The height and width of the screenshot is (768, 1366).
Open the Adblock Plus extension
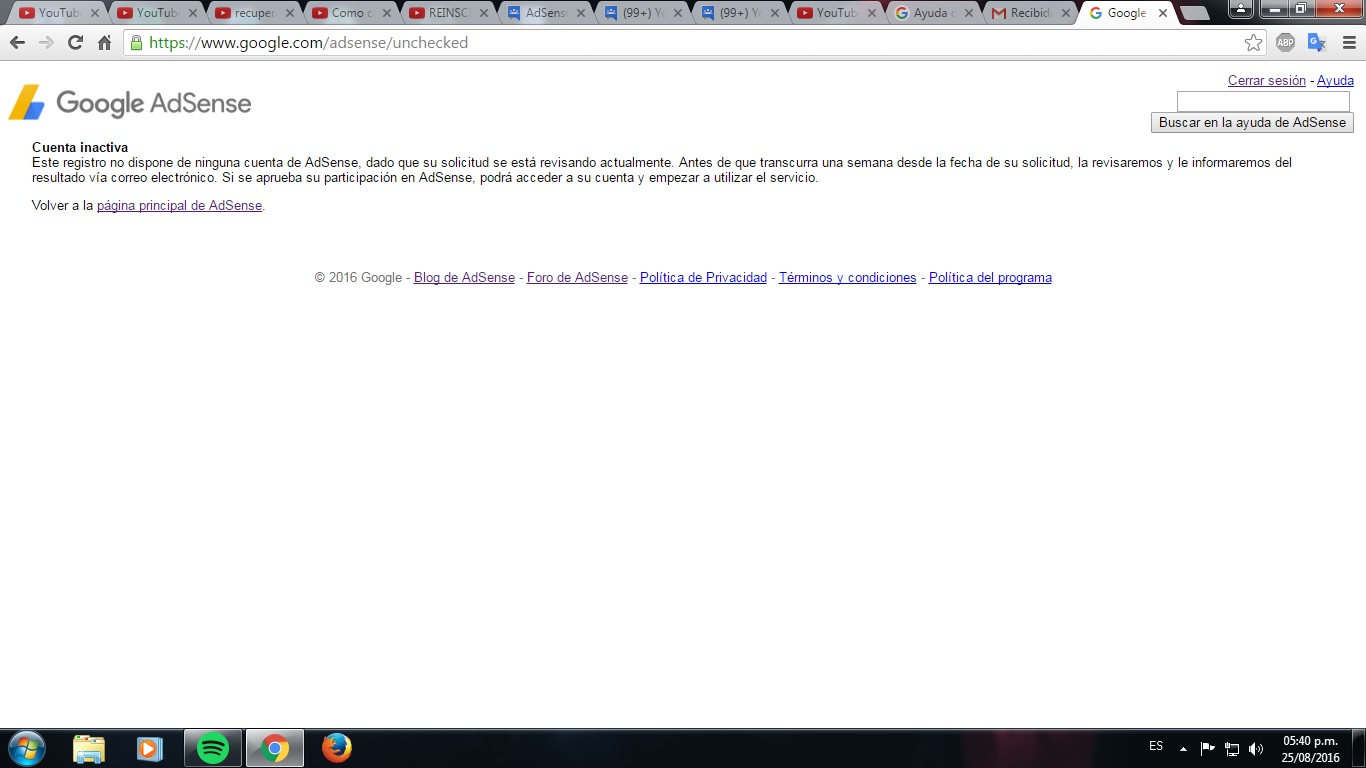[1286, 43]
